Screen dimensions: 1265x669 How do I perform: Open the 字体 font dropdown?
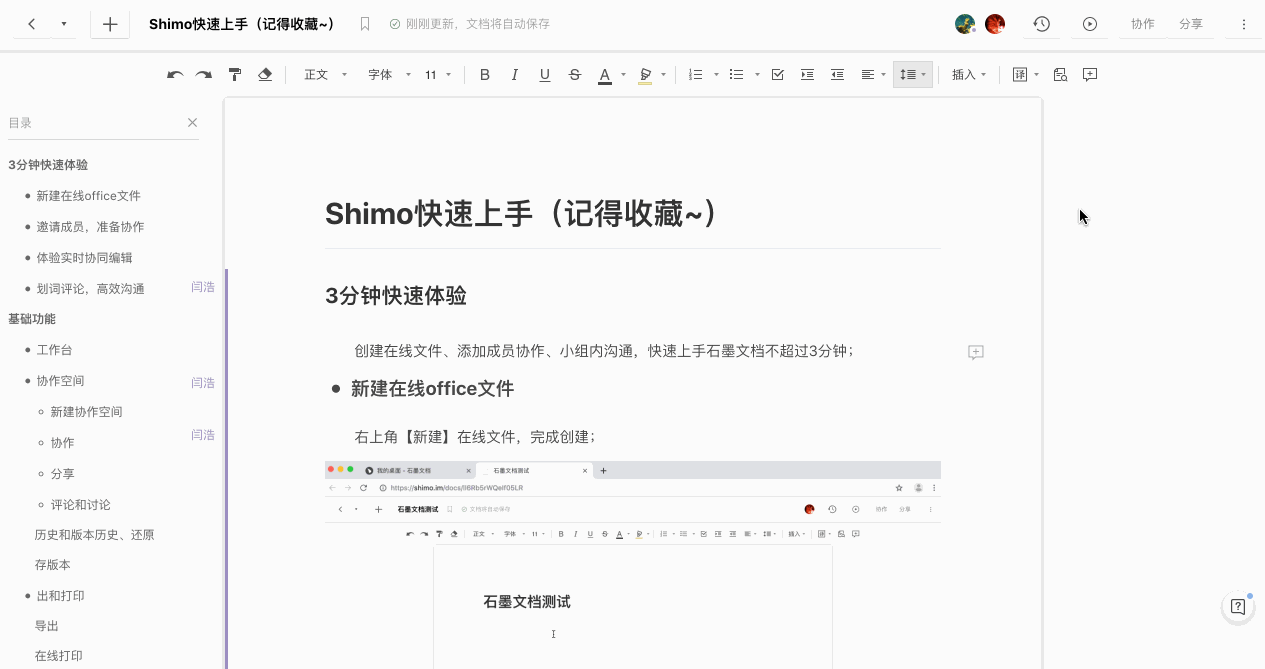(390, 75)
